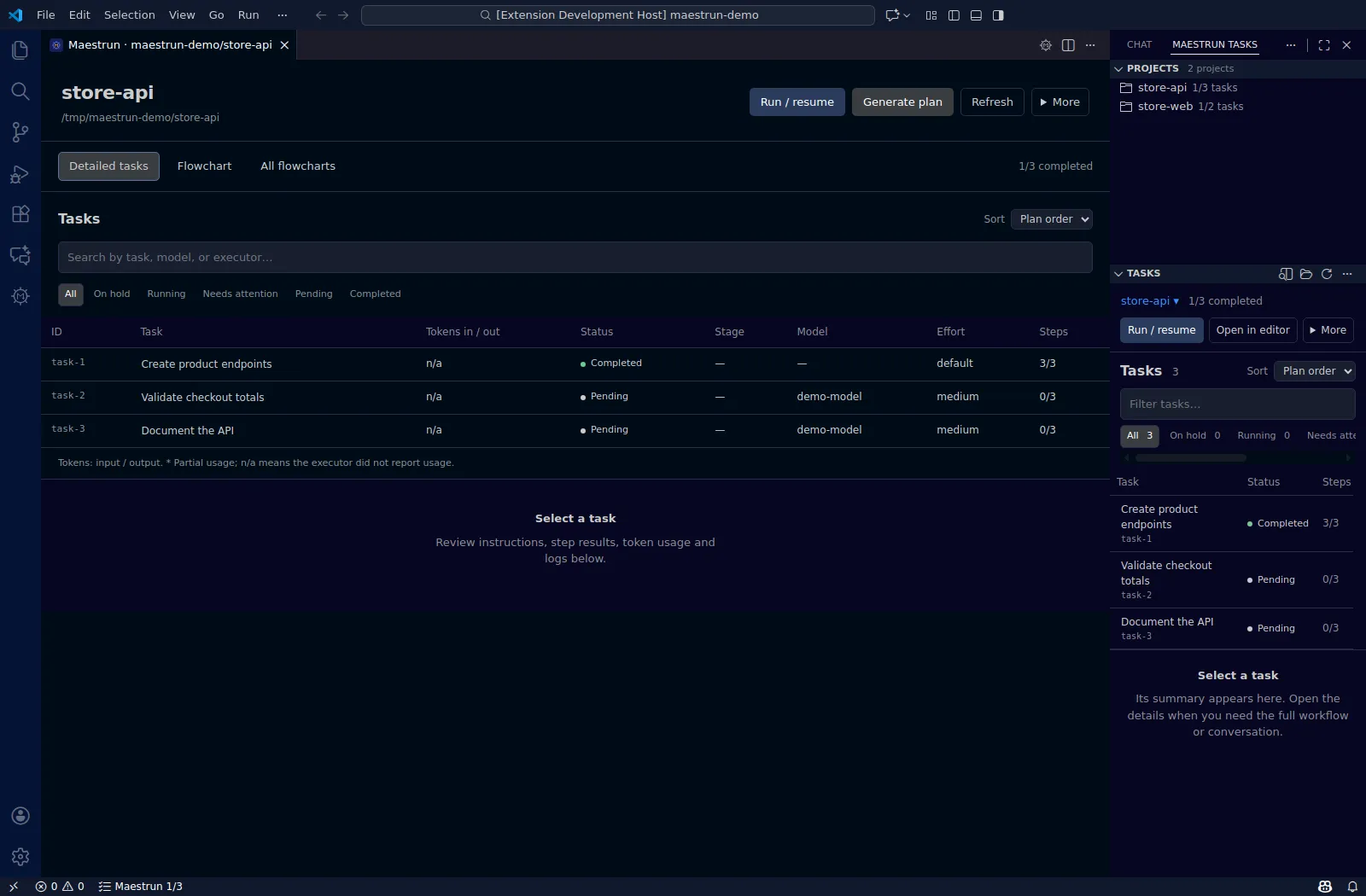Toggle the secondary side bar visibility
The width and height of the screenshot is (1366, 896).
998,15
